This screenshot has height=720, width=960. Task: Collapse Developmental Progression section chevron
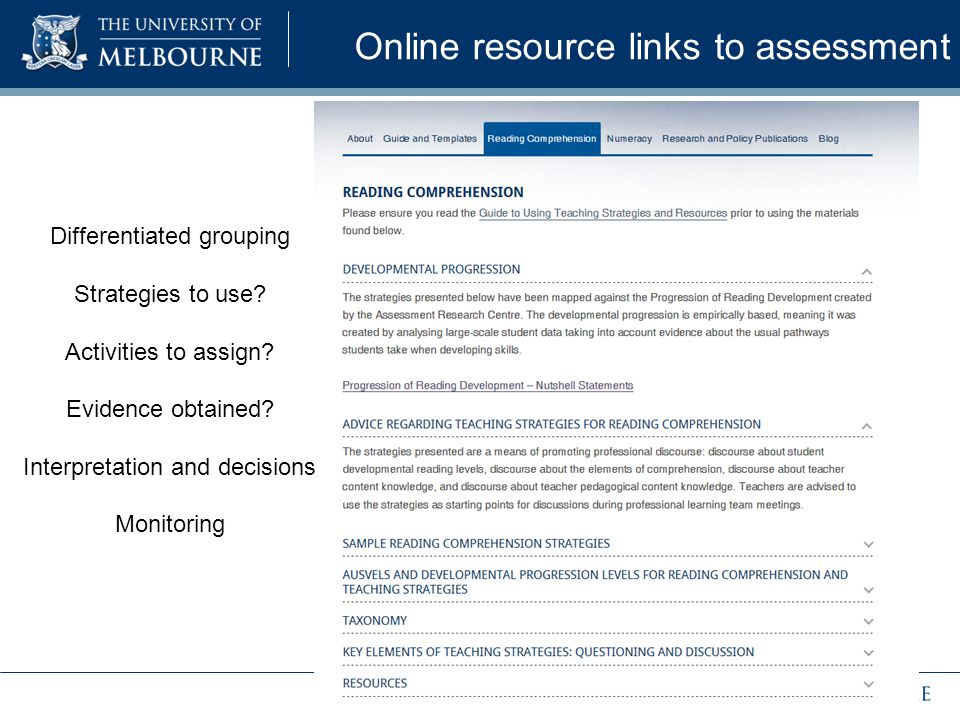pos(867,271)
